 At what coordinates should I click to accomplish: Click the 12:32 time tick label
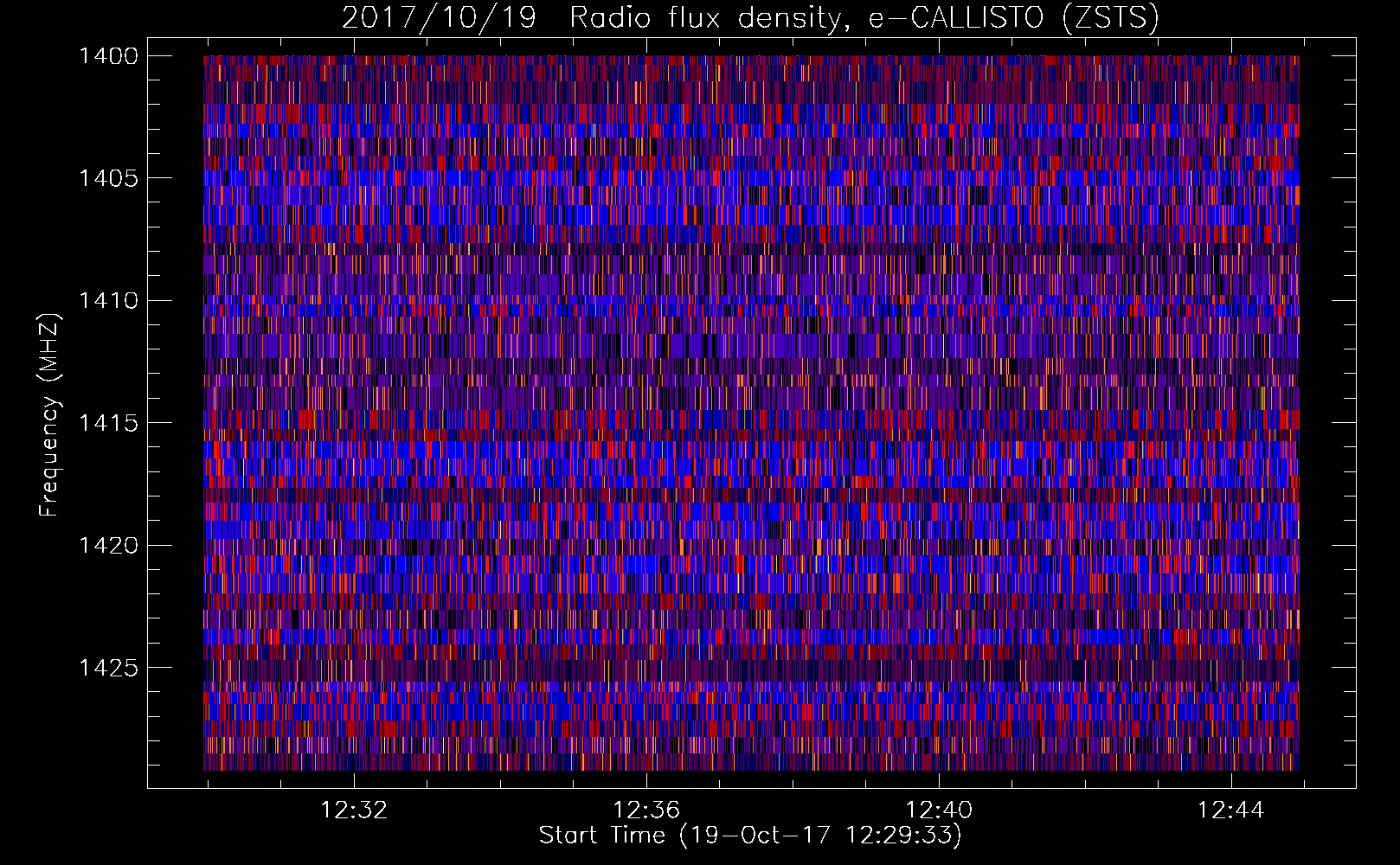[x=354, y=811]
